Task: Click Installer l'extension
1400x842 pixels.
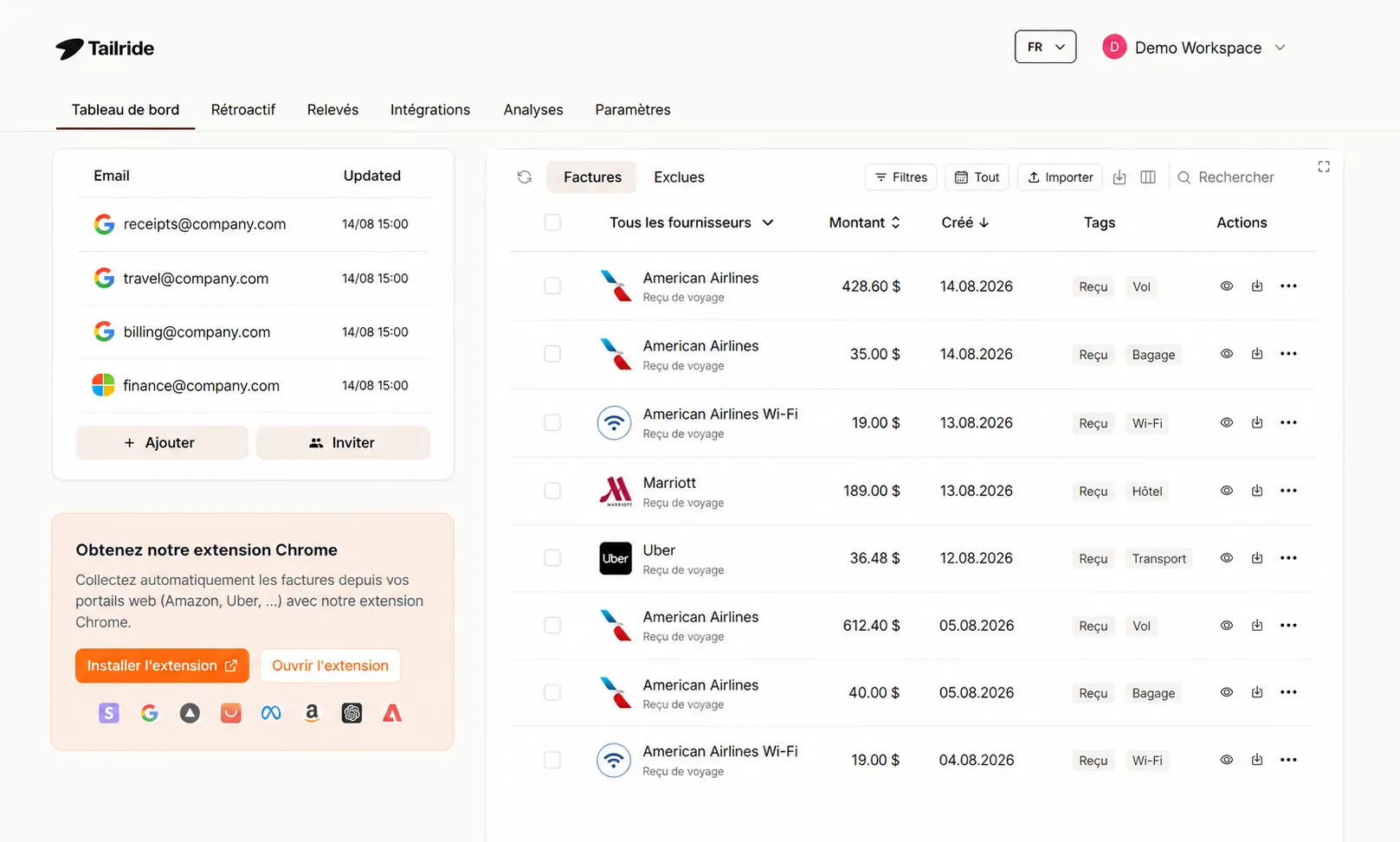Action: coord(162,665)
